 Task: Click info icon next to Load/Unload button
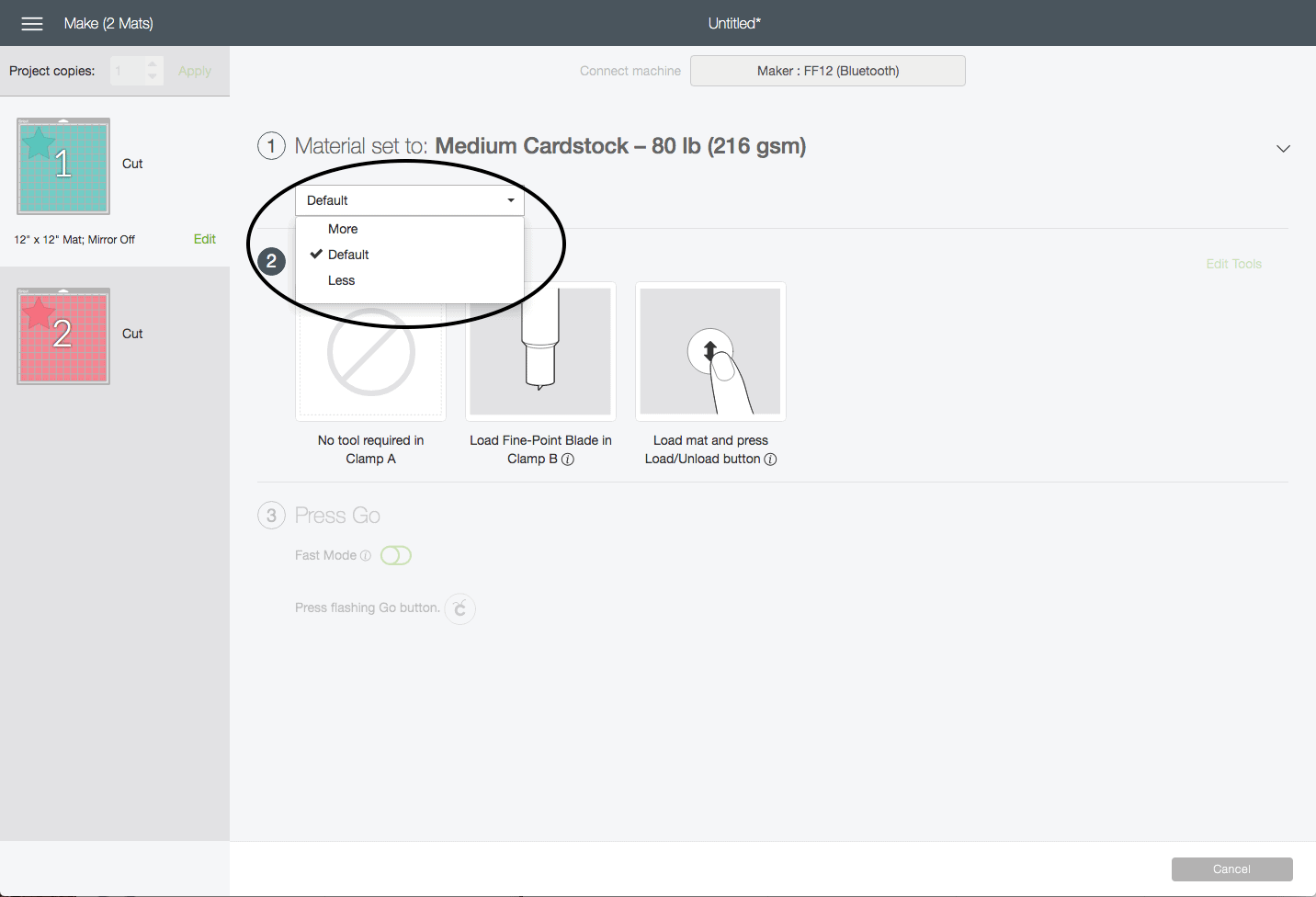[770, 460]
